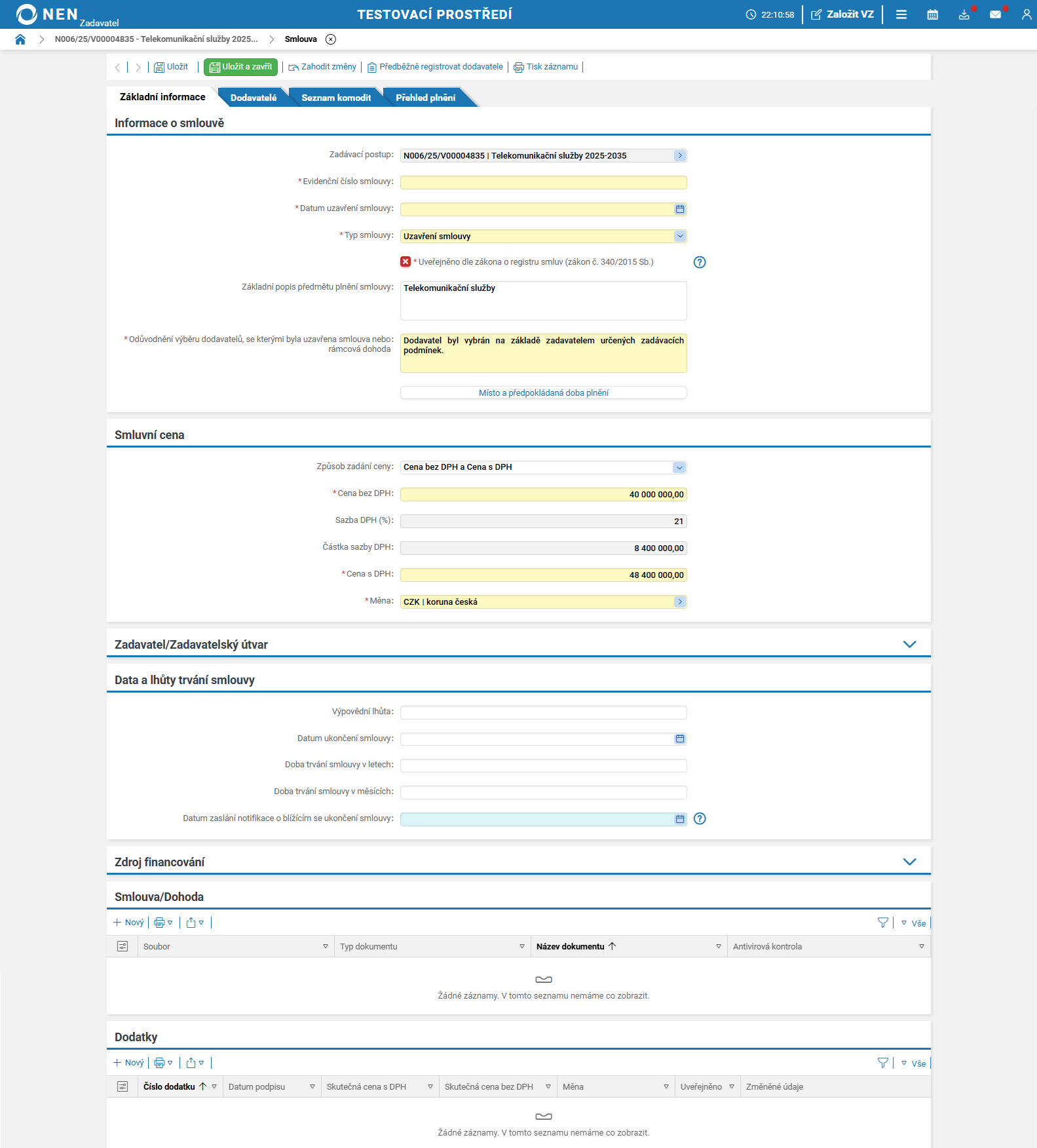Go to the home icon in breadcrumb

(20, 39)
